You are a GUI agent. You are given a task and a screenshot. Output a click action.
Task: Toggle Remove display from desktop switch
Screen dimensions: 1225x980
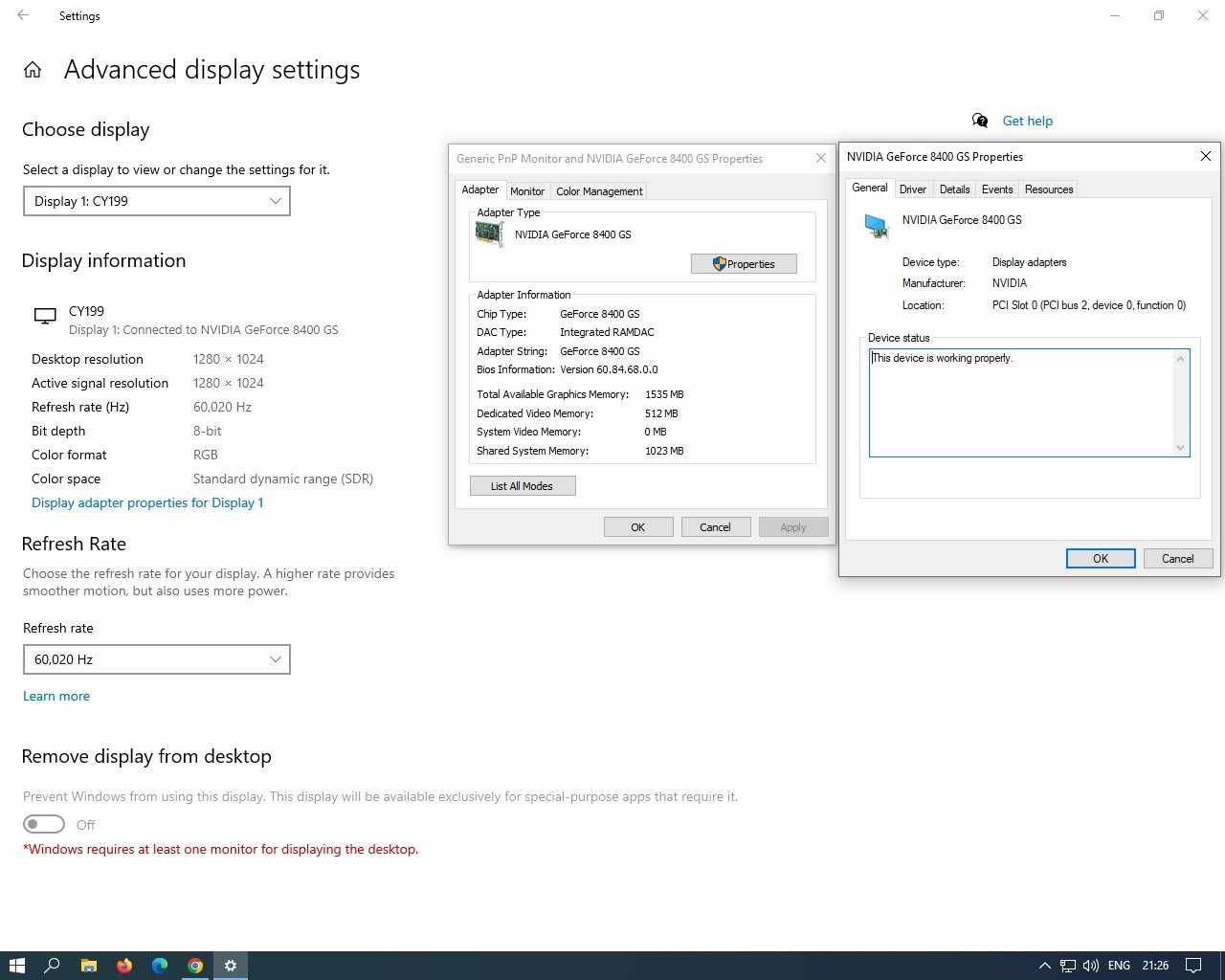tap(44, 824)
